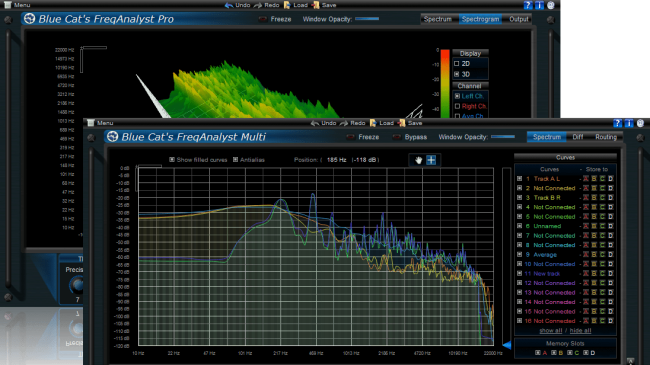Toggle Freeze in FreqAnalyst Pro
This screenshot has width=650, height=365.
pyautogui.click(x=275, y=19)
